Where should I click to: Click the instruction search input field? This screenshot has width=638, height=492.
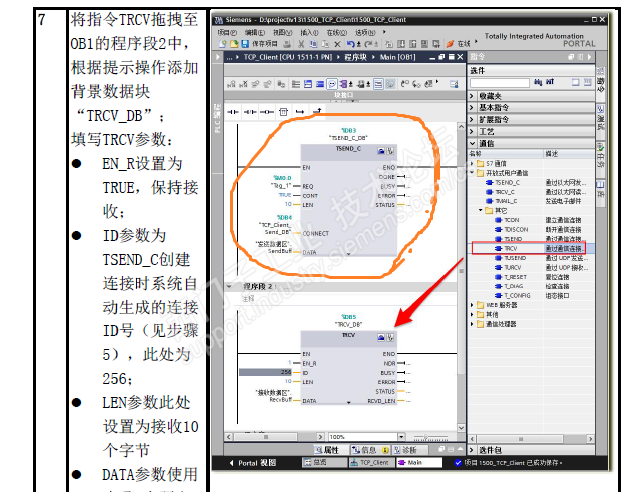500,83
